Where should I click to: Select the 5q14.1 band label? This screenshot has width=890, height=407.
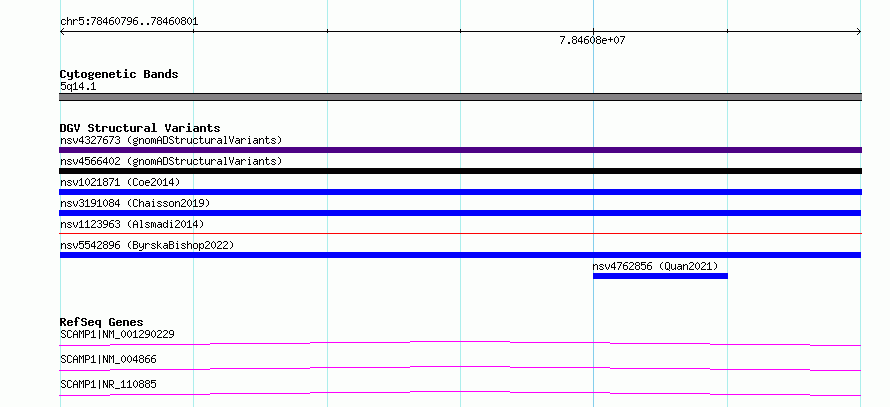click(77, 86)
